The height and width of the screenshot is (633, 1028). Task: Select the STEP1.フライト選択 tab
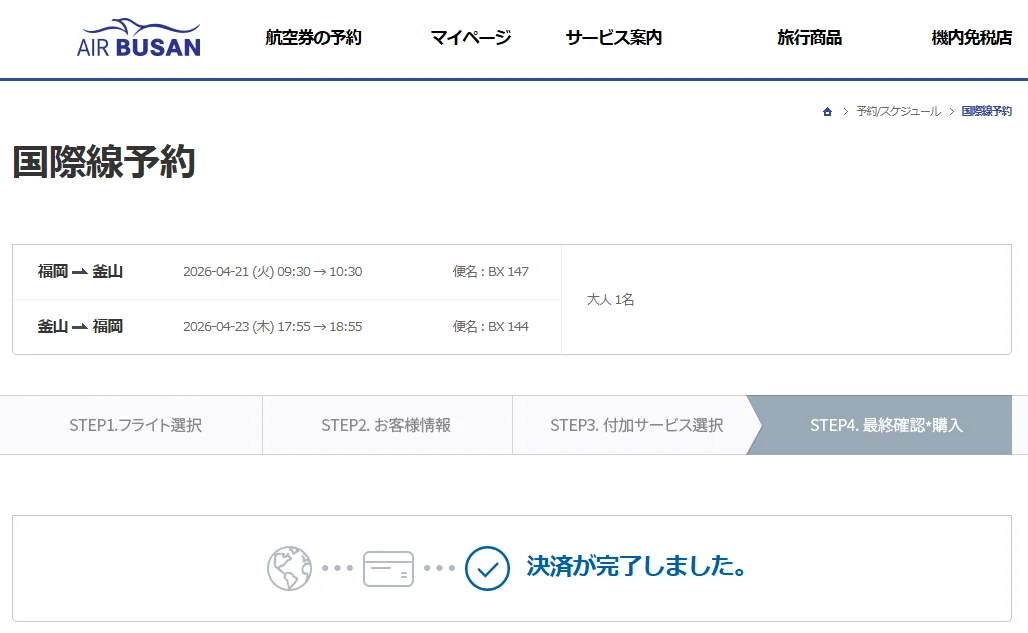(136, 425)
